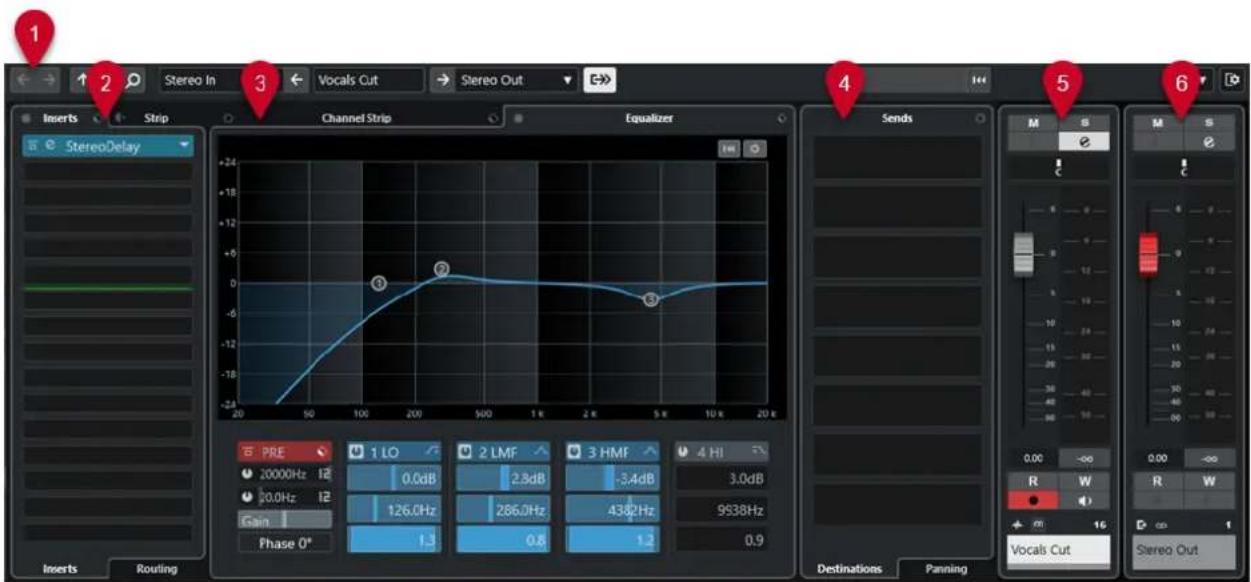Toggle monitor speaker on Vocals Cut
The width and height of the screenshot is (1251, 582).
tap(1084, 498)
